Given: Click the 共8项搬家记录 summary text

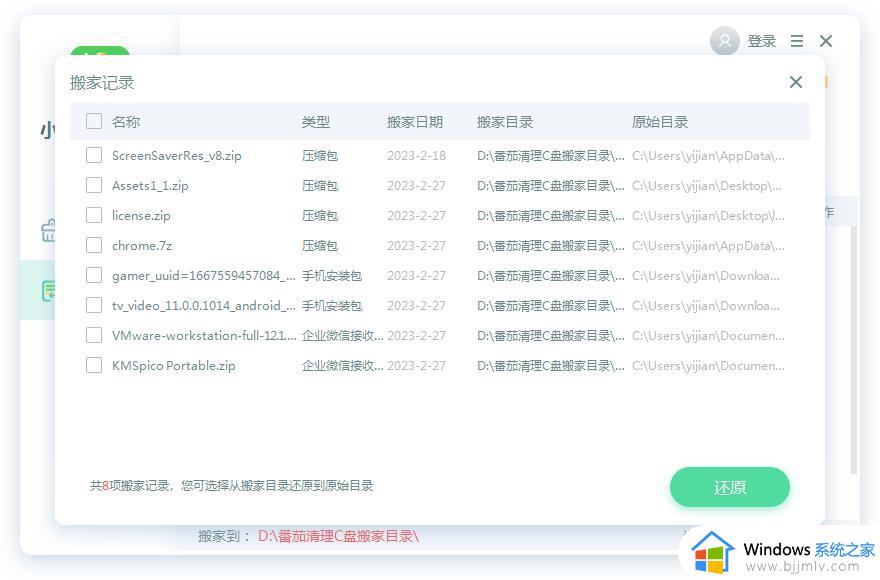Looking at the screenshot, I should (232, 486).
